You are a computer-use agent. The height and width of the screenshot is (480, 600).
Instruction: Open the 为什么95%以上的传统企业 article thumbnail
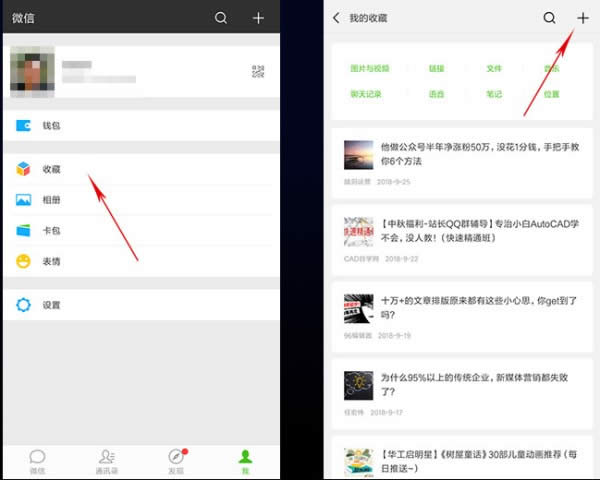(359, 385)
